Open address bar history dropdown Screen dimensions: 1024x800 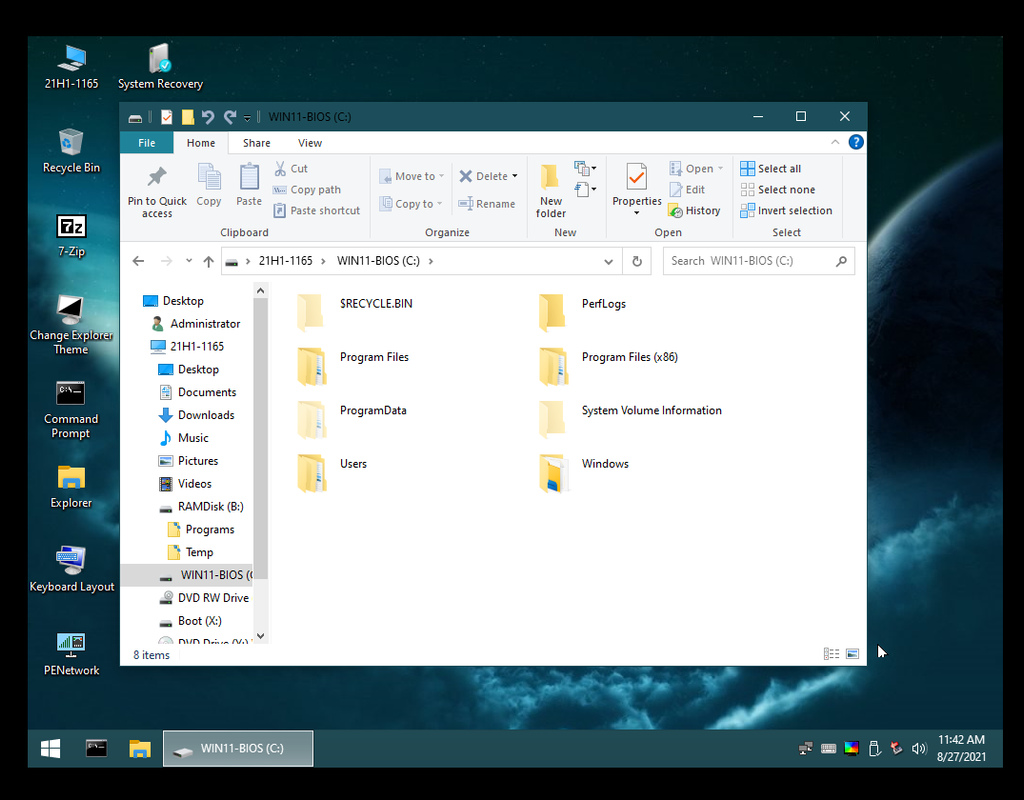[608, 261]
